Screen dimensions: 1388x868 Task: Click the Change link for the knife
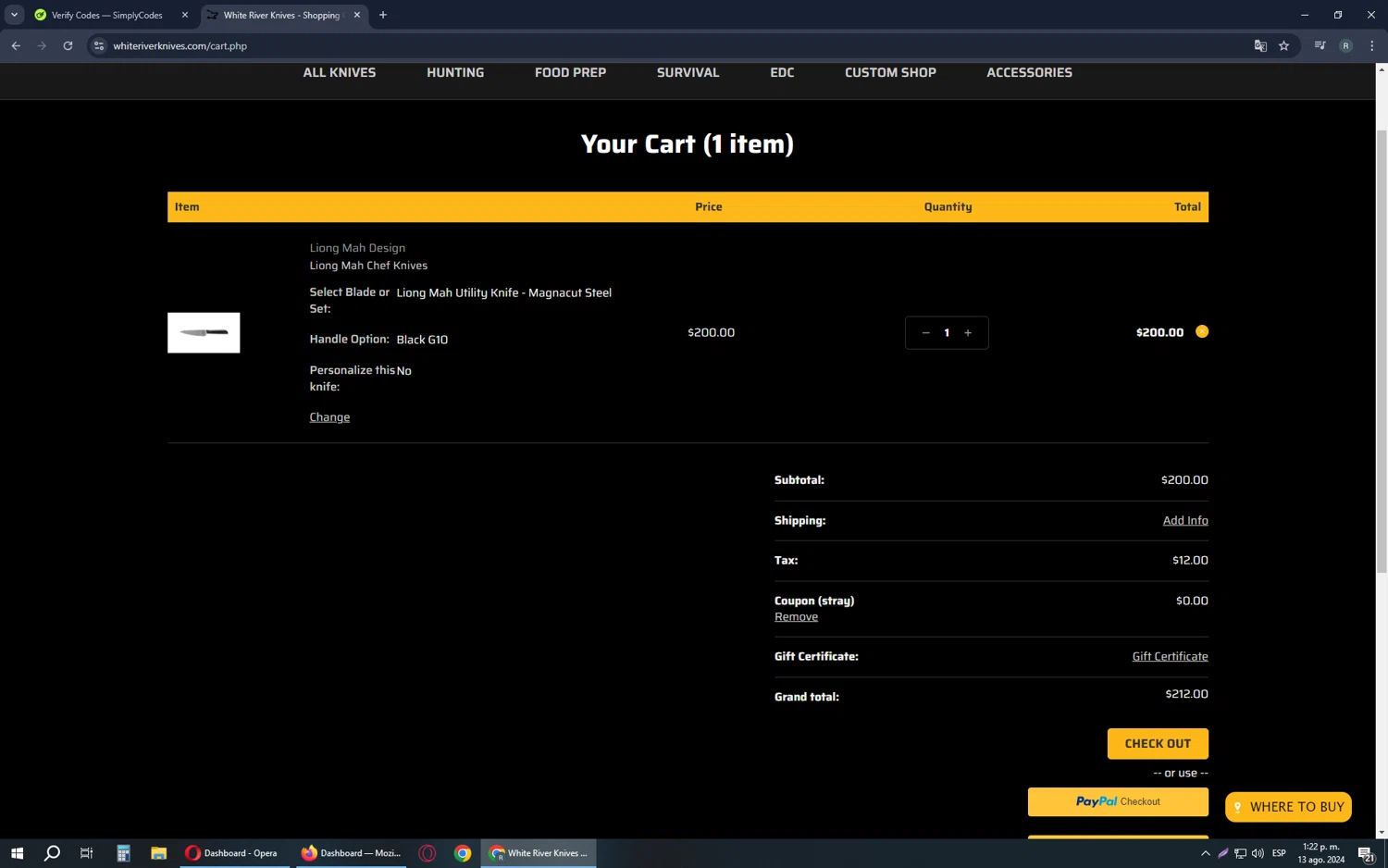(x=329, y=417)
